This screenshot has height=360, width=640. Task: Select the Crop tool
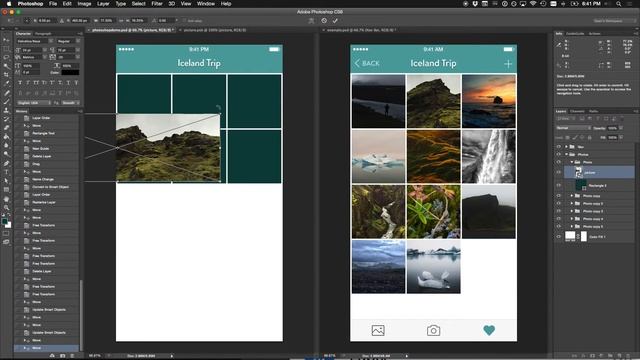[6, 75]
